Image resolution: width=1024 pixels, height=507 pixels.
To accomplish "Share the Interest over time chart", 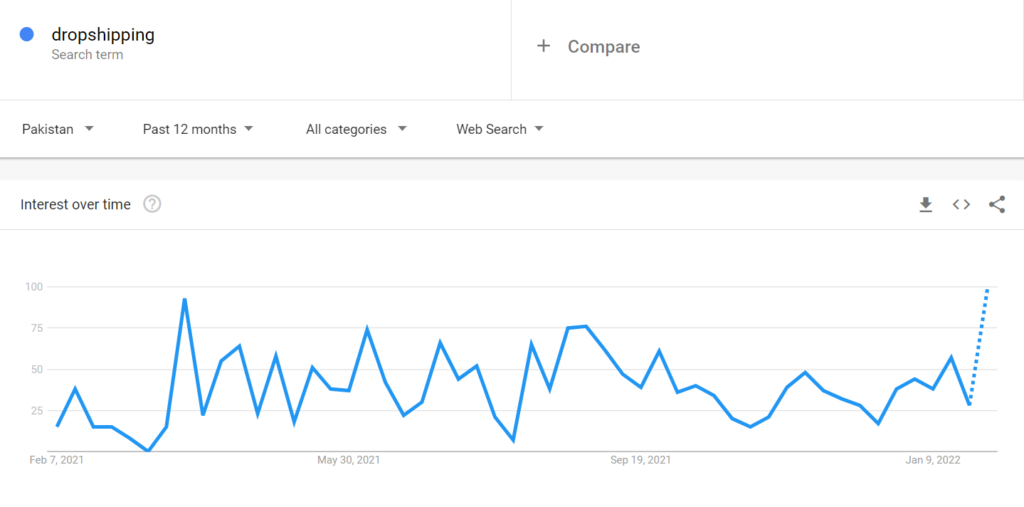I will [x=997, y=205].
